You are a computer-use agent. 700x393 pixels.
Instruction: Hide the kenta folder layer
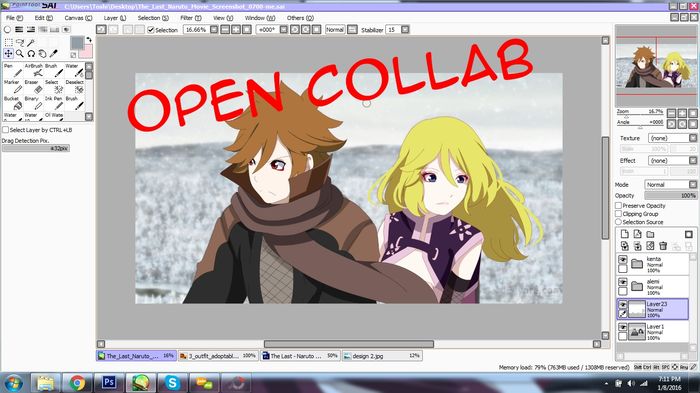click(x=623, y=259)
